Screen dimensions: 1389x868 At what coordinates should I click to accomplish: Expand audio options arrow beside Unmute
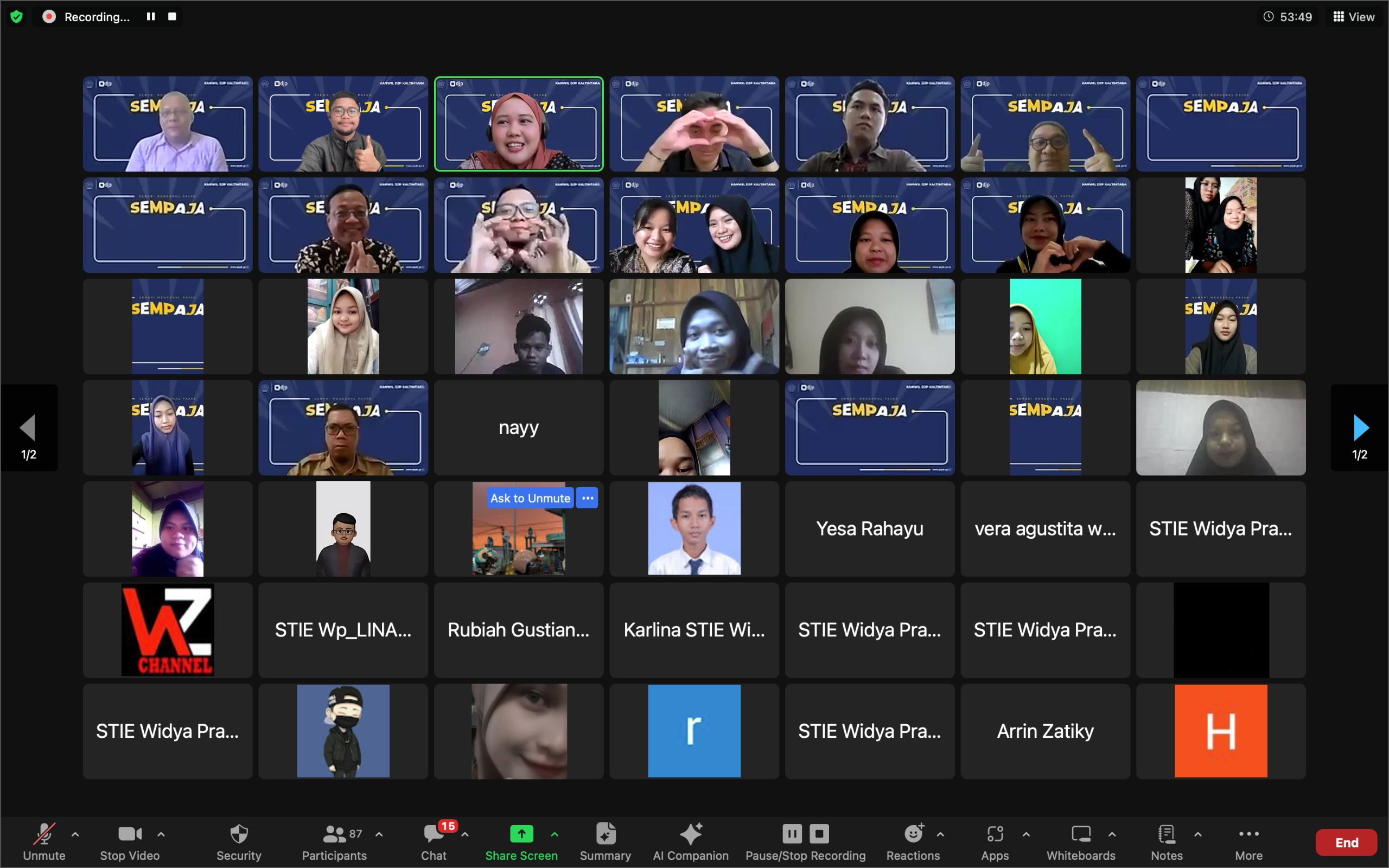point(75,834)
